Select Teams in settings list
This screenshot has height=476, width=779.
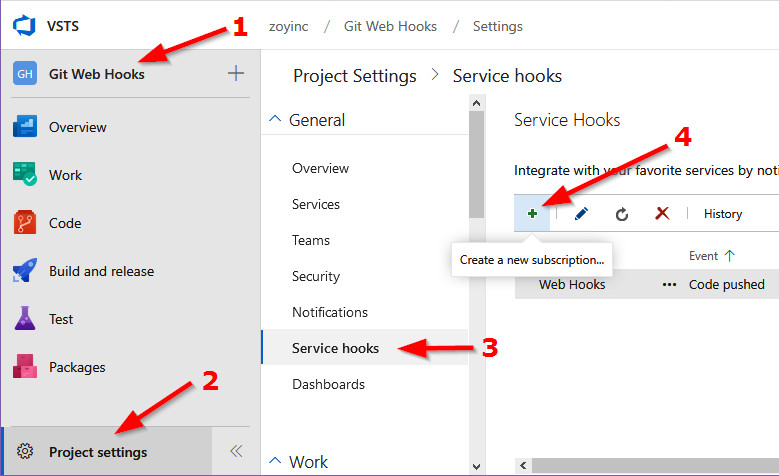311,240
